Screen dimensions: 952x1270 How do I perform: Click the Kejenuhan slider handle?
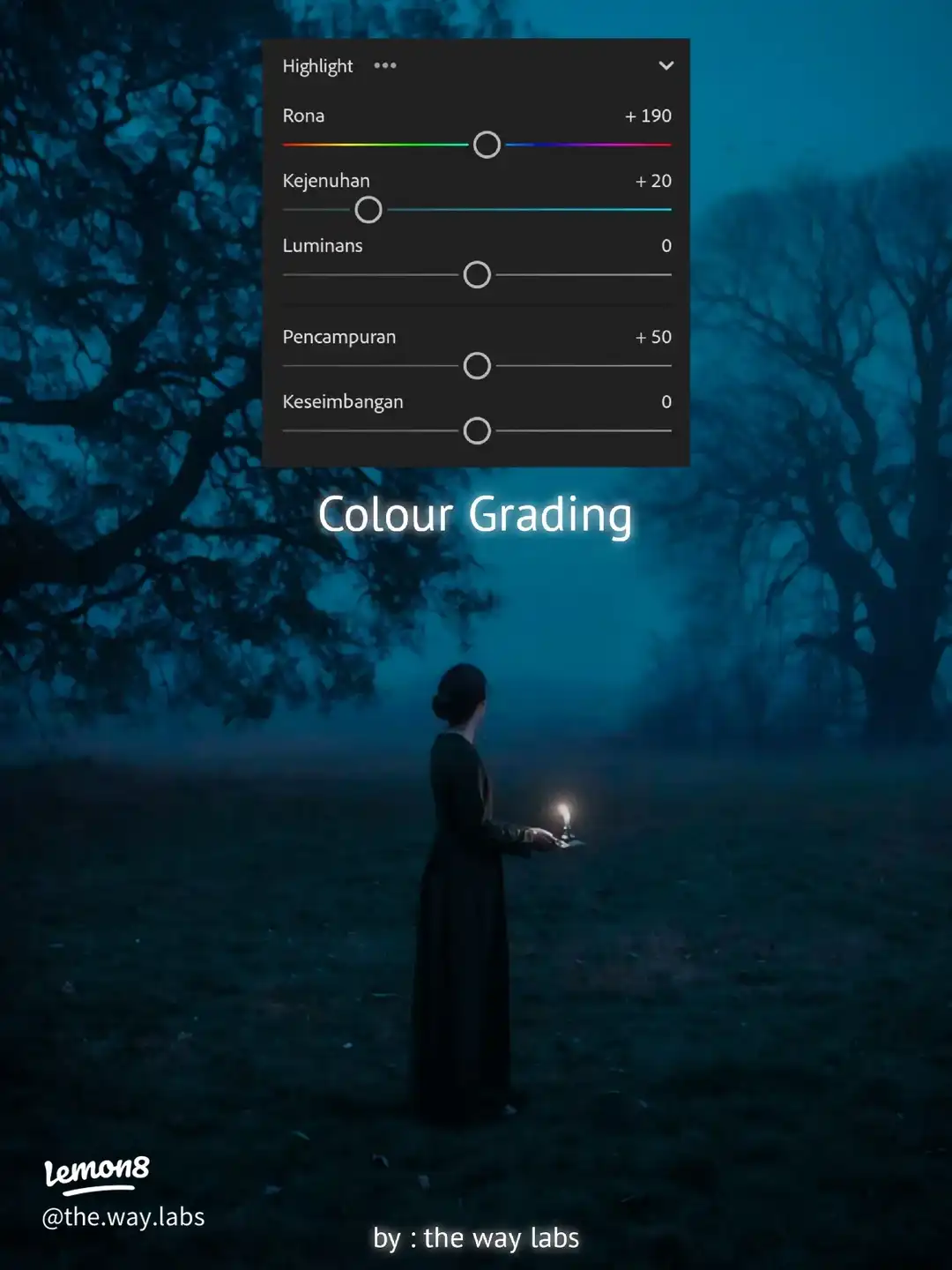click(x=368, y=209)
